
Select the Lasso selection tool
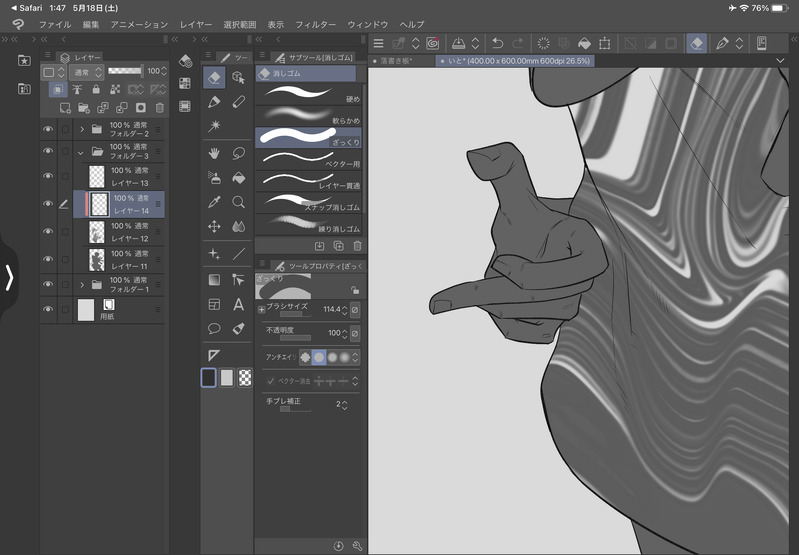point(238,153)
